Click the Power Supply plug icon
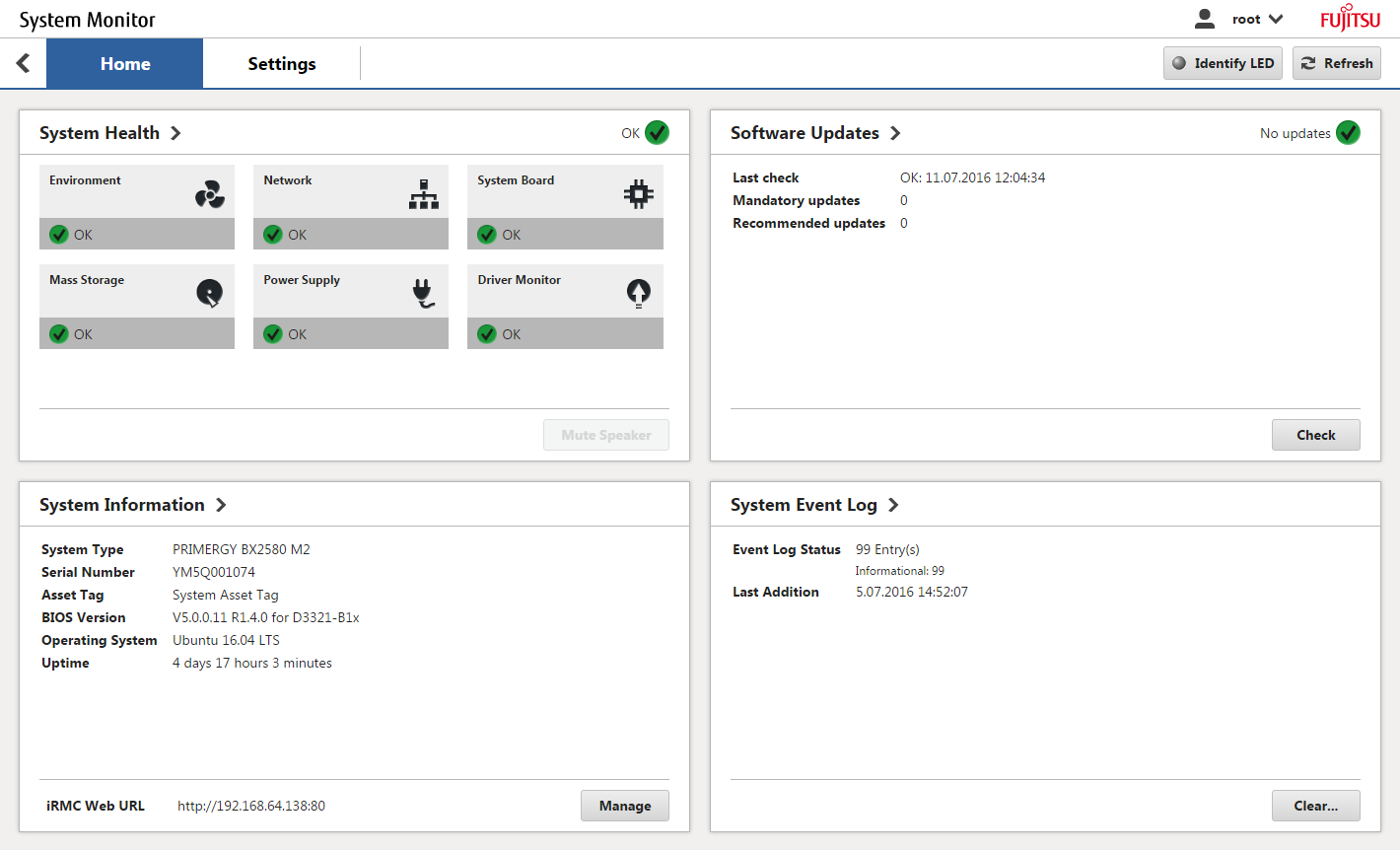Screen dimensions: 1400x850 tap(423, 293)
